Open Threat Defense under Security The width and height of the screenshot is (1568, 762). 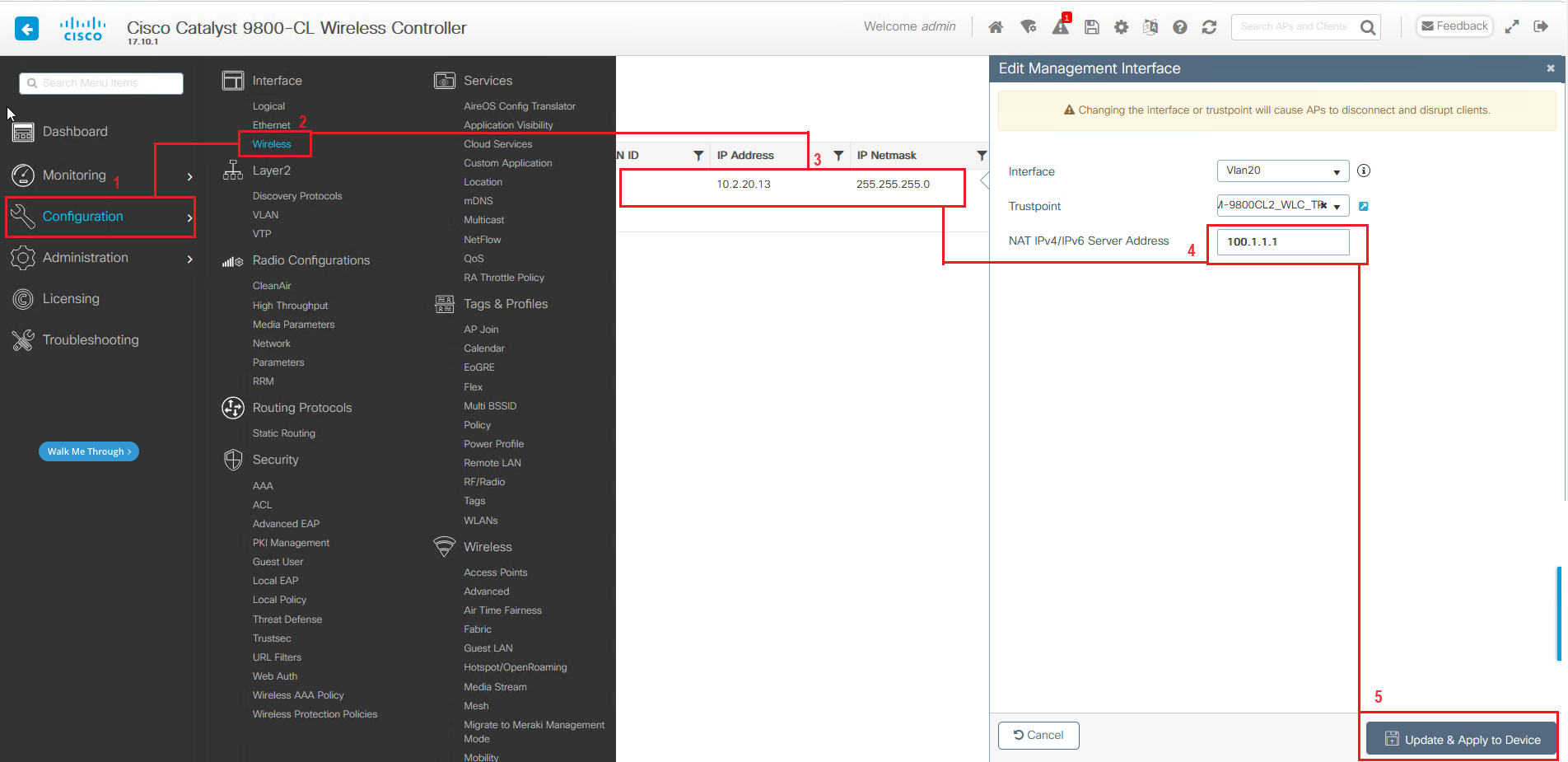tap(287, 619)
